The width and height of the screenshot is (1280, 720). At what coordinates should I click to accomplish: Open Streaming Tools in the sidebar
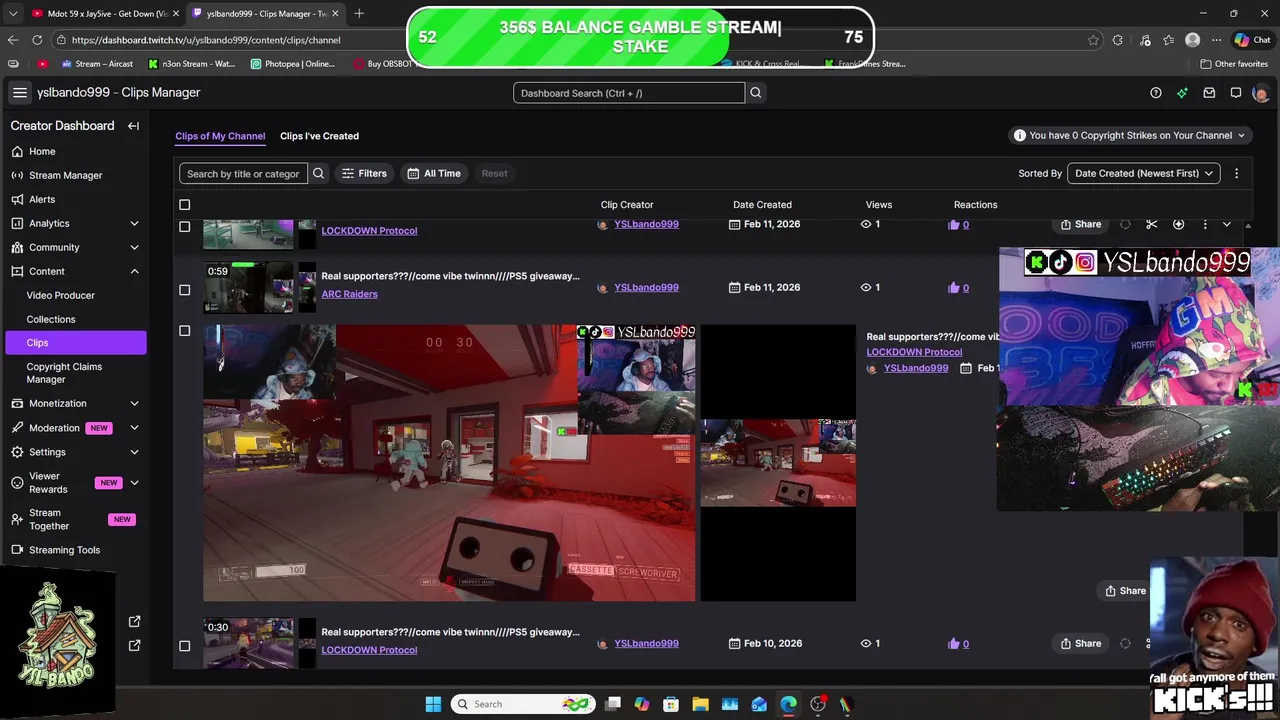coord(64,550)
